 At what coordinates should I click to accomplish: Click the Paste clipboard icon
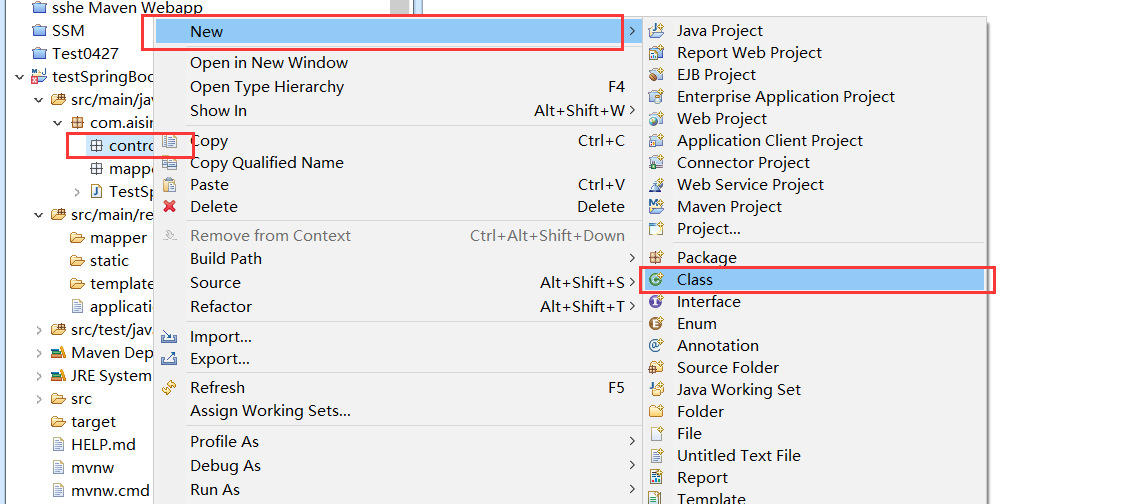pyautogui.click(x=170, y=185)
